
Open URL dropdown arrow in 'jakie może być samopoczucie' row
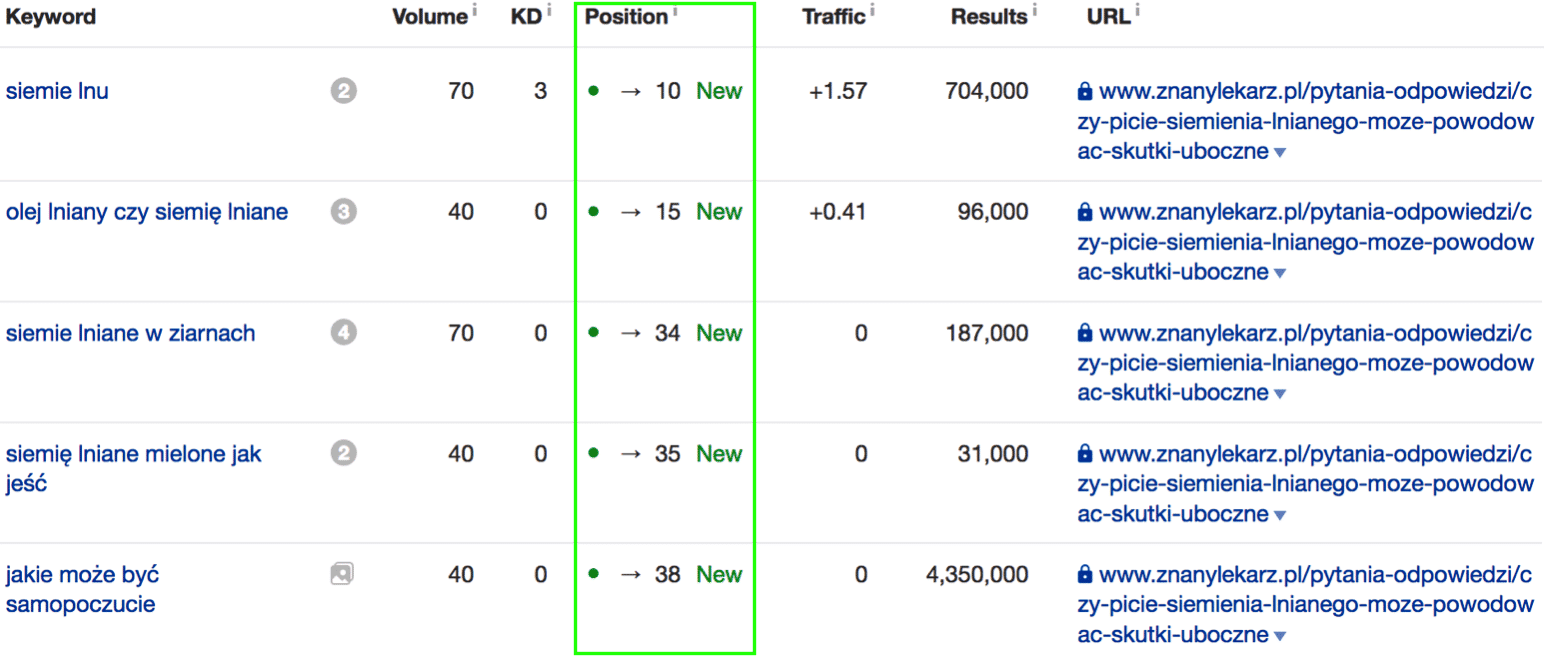(1279, 636)
